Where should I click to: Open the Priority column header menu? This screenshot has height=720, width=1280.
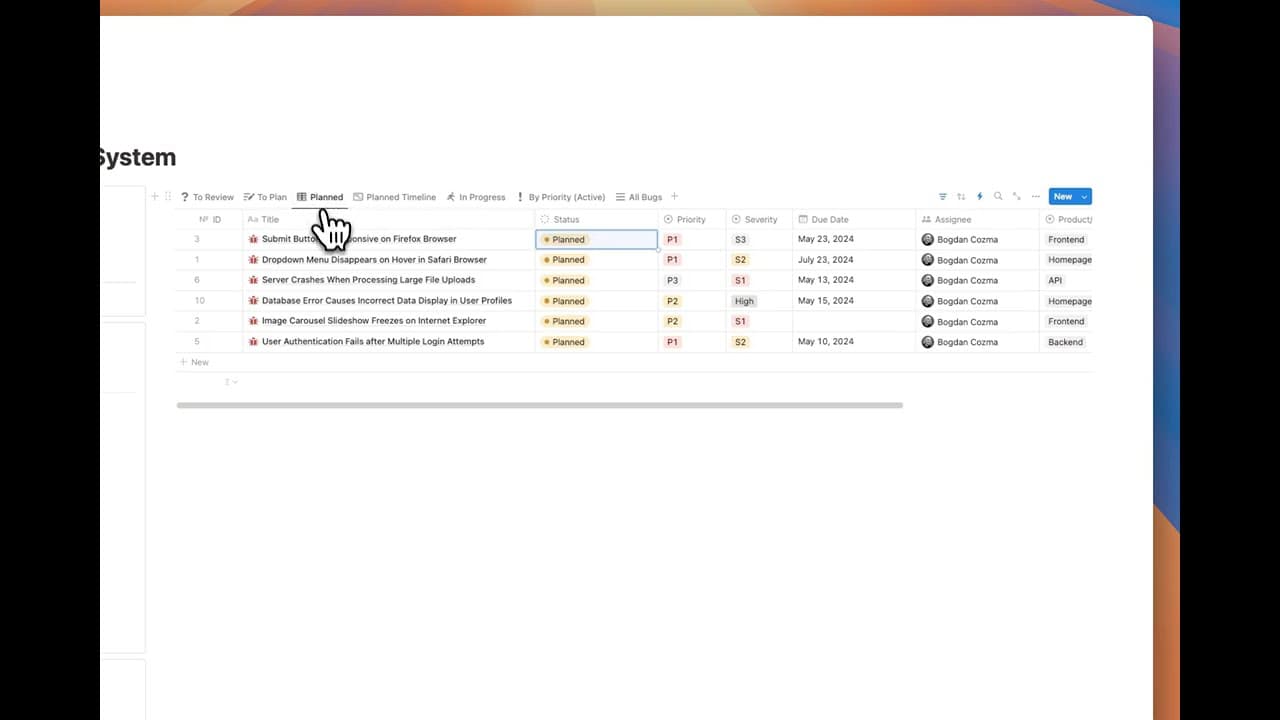click(690, 219)
